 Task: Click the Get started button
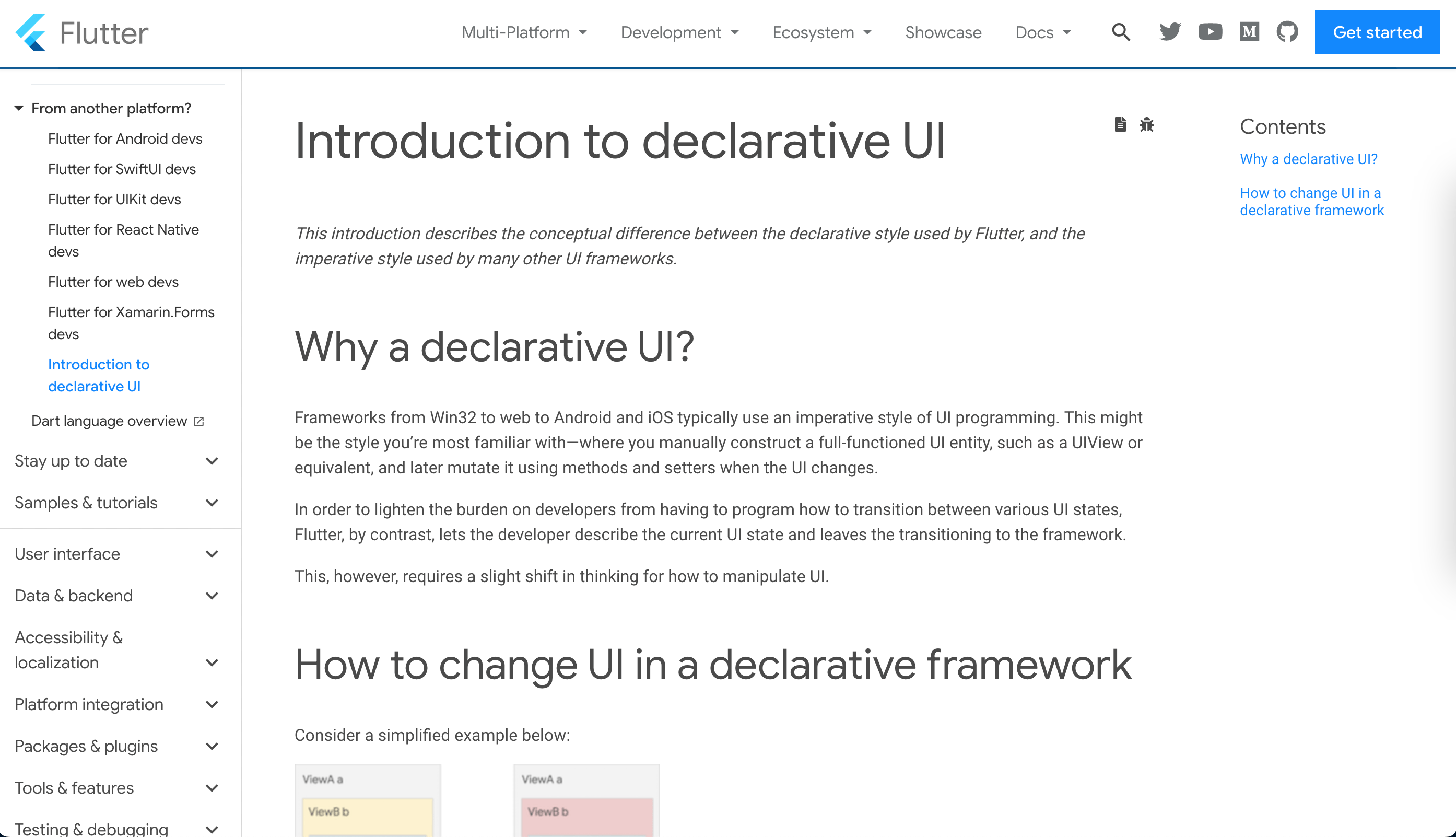click(1377, 33)
